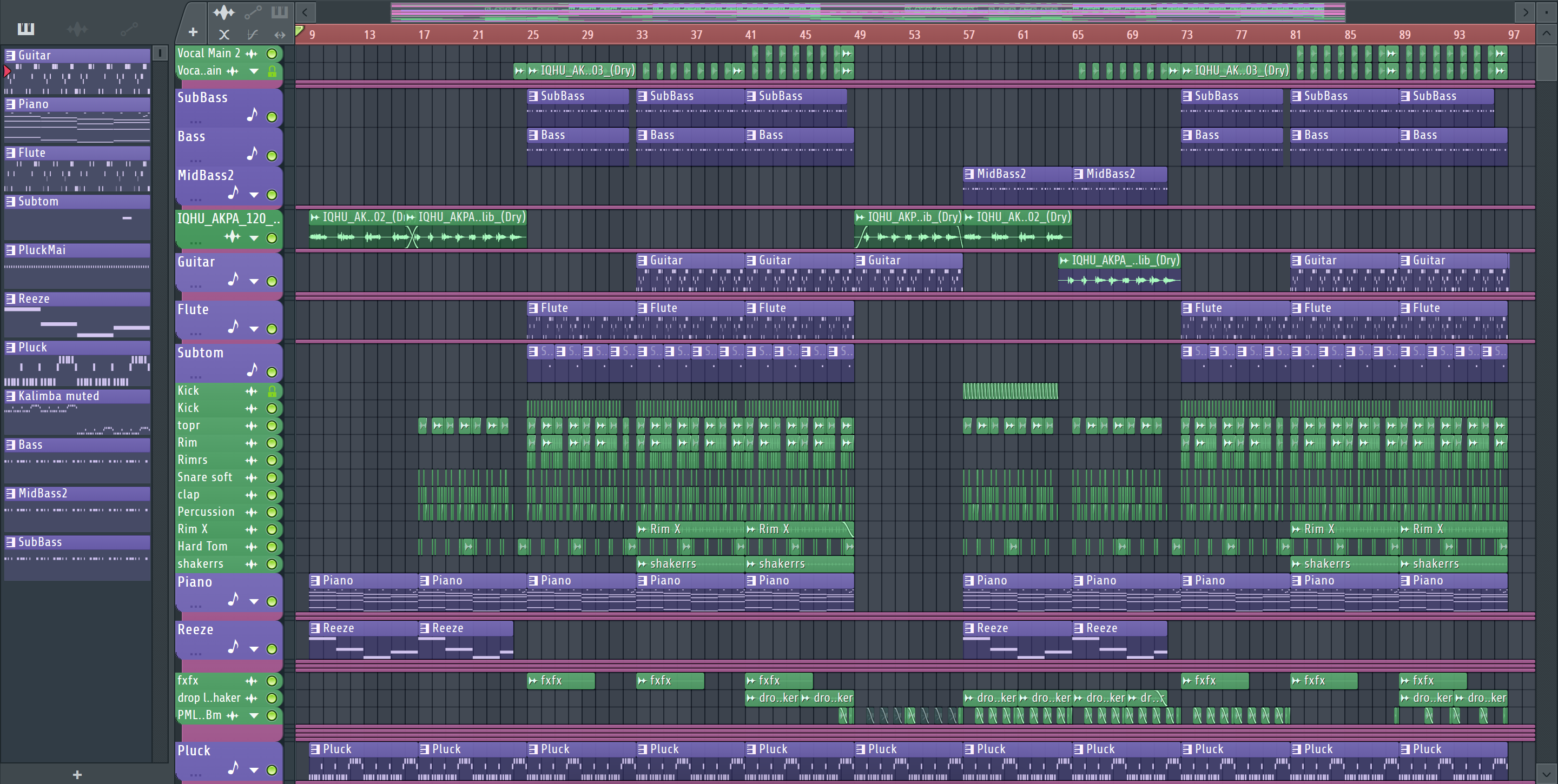
Task: Enable audio clips focus waveform icon
Action: coord(223,11)
